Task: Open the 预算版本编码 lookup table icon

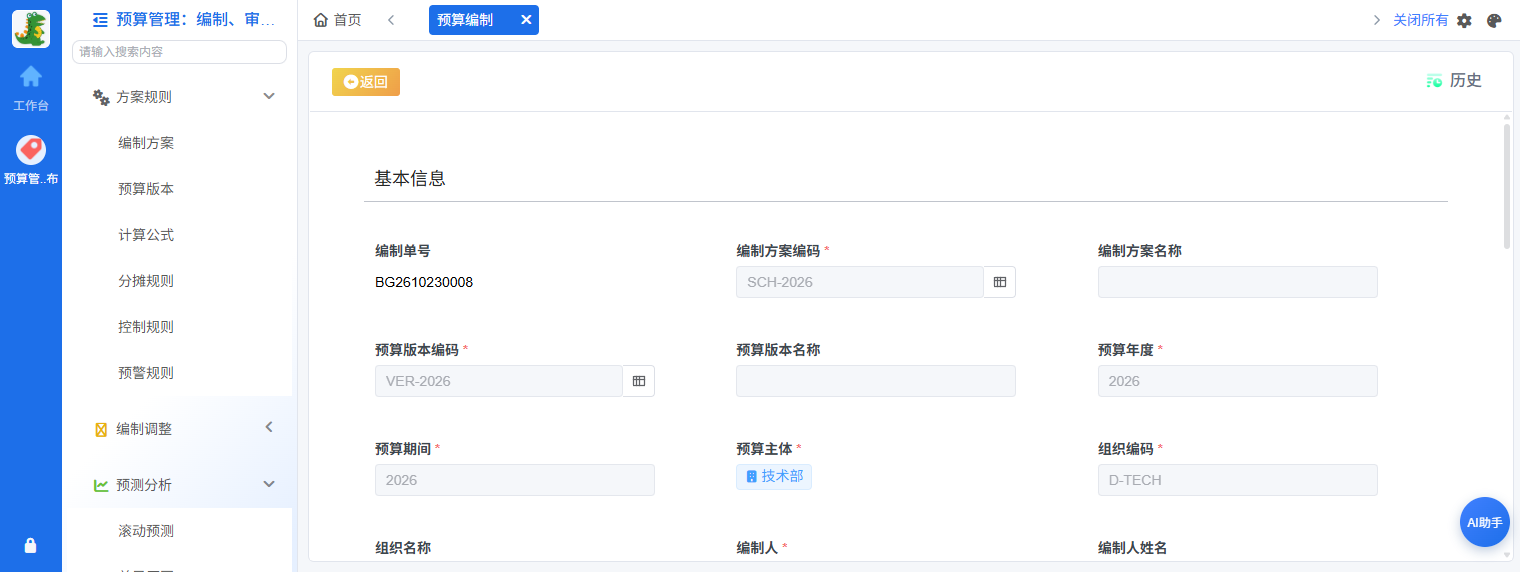Action: click(x=639, y=381)
